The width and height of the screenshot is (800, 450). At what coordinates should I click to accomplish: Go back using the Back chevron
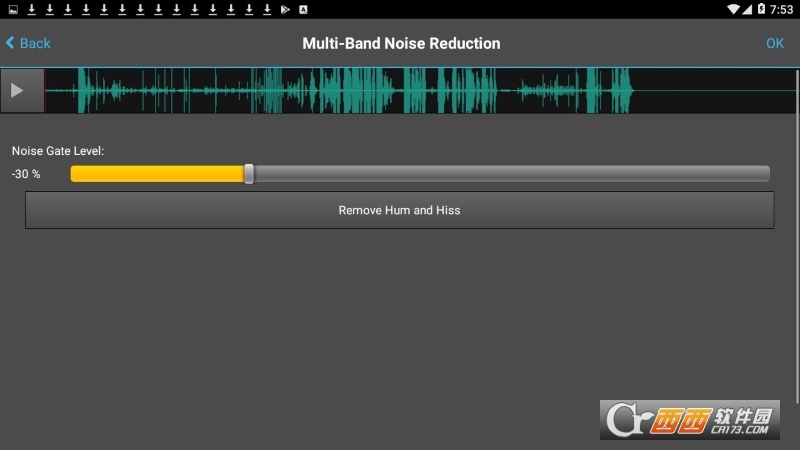tap(27, 43)
